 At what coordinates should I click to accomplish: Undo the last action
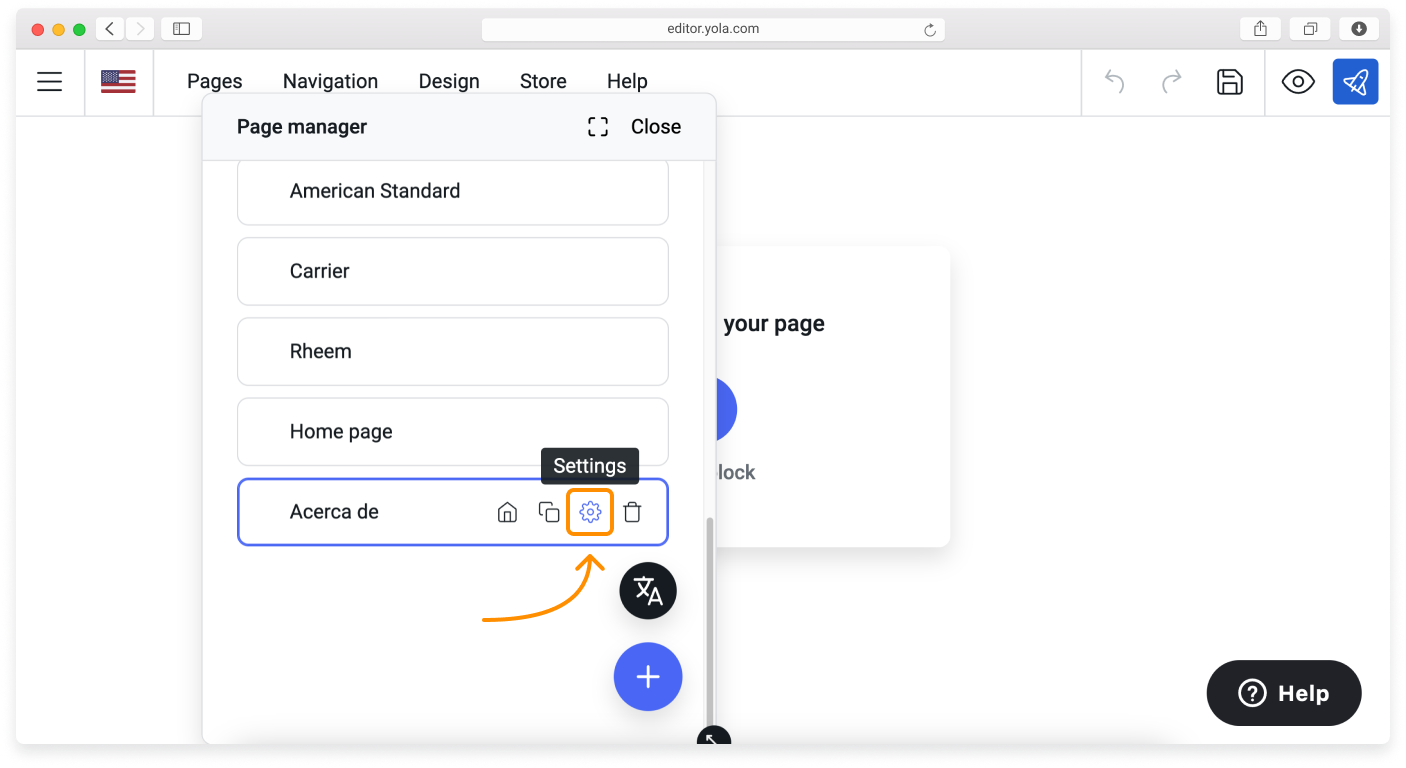[1114, 82]
